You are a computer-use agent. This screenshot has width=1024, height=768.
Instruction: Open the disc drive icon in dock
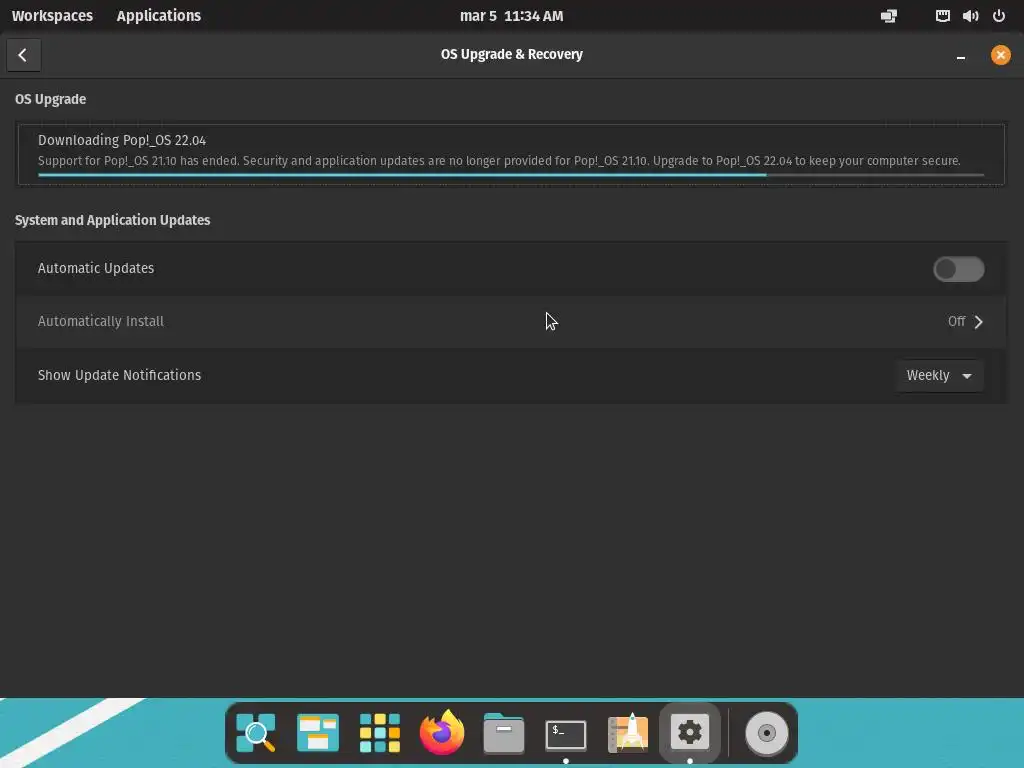click(x=767, y=733)
